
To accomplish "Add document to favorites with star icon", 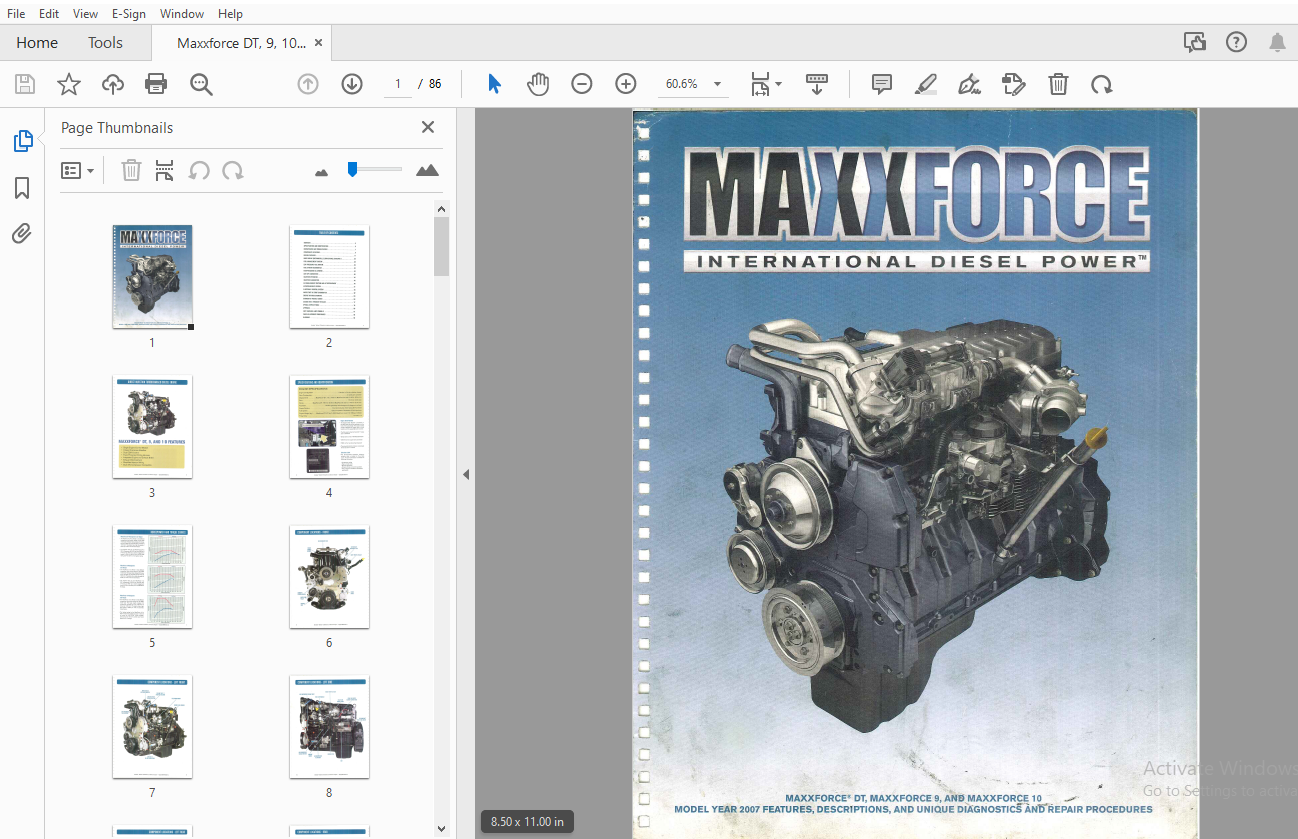I will point(69,84).
